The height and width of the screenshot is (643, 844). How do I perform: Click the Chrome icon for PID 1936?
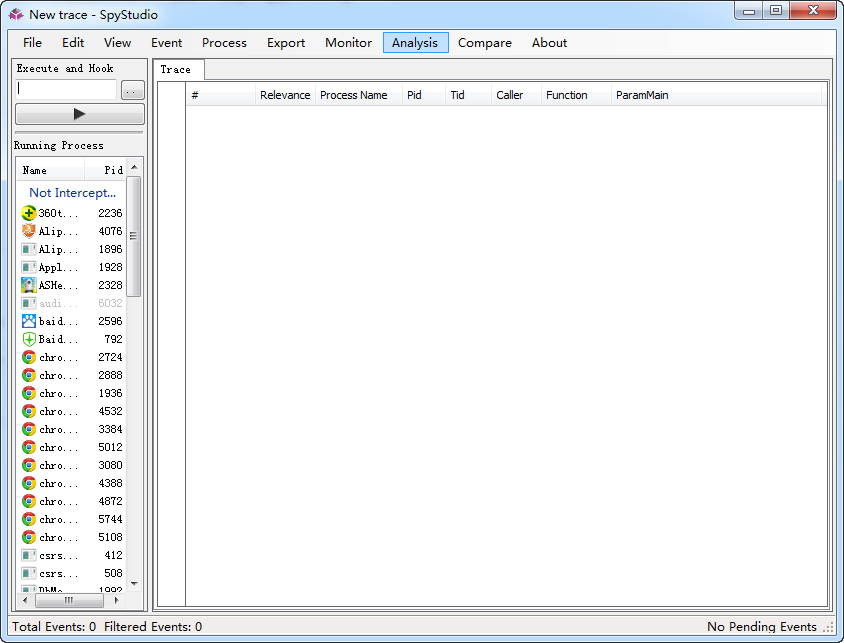click(29, 393)
